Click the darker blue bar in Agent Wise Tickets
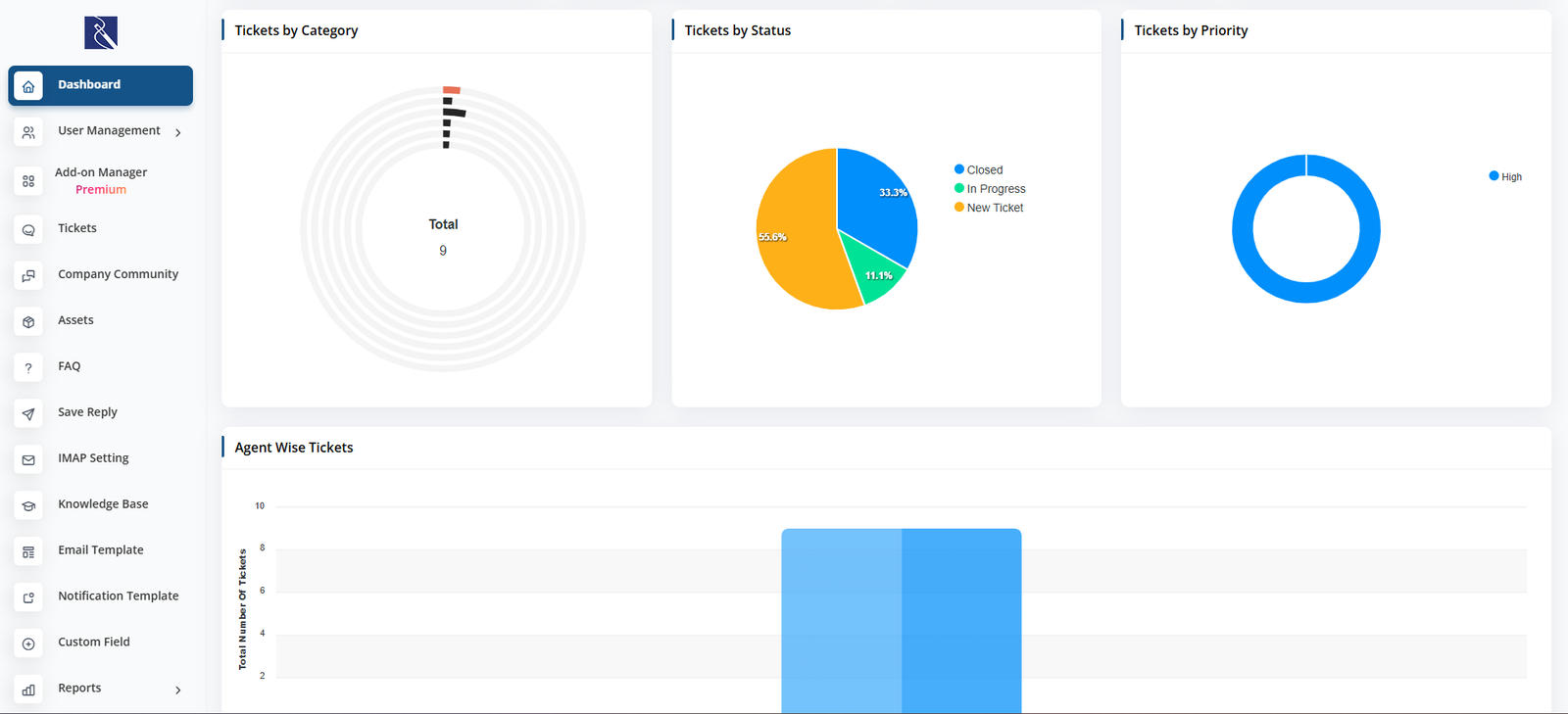This screenshot has width=1568, height=714. pyautogui.click(x=961, y=621)
